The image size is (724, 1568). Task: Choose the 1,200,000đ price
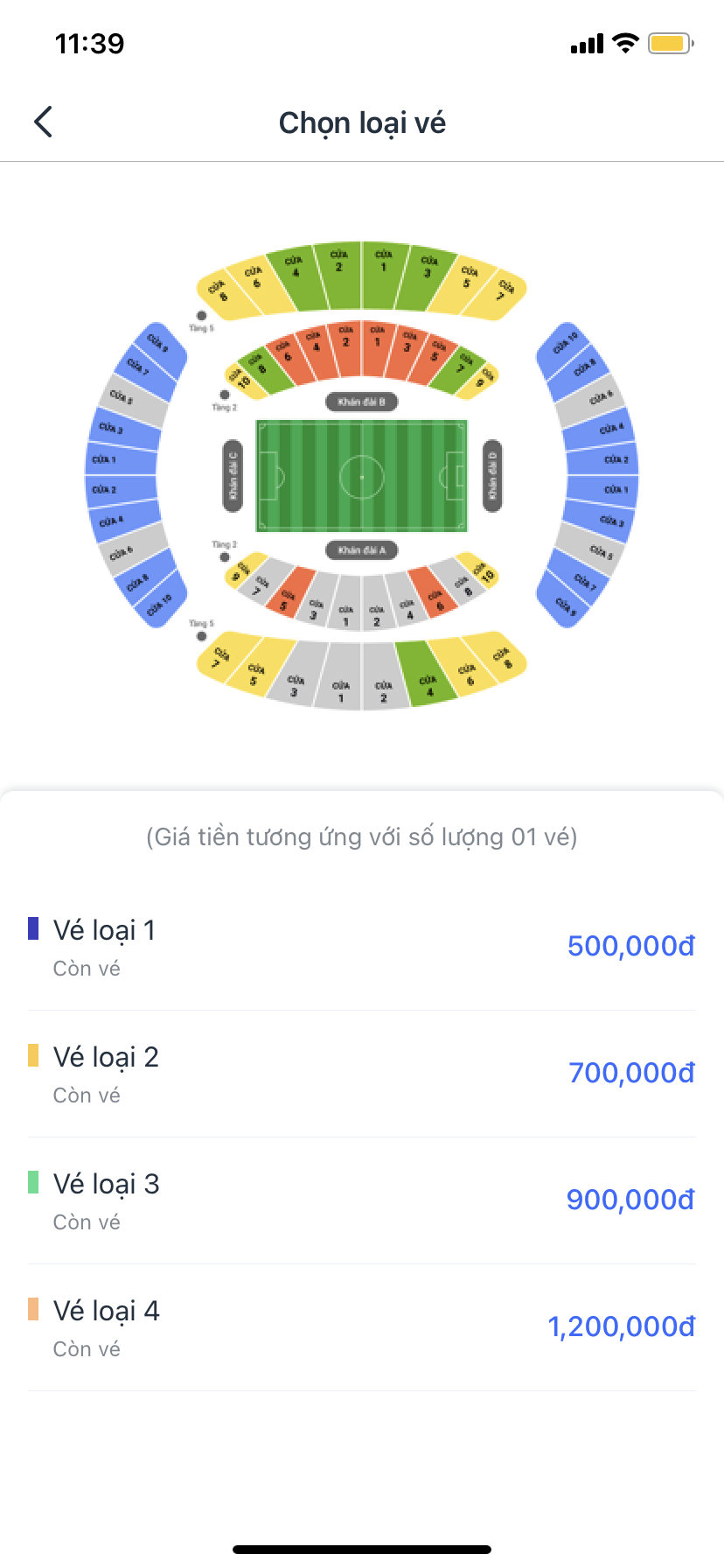pos(621,1326)
